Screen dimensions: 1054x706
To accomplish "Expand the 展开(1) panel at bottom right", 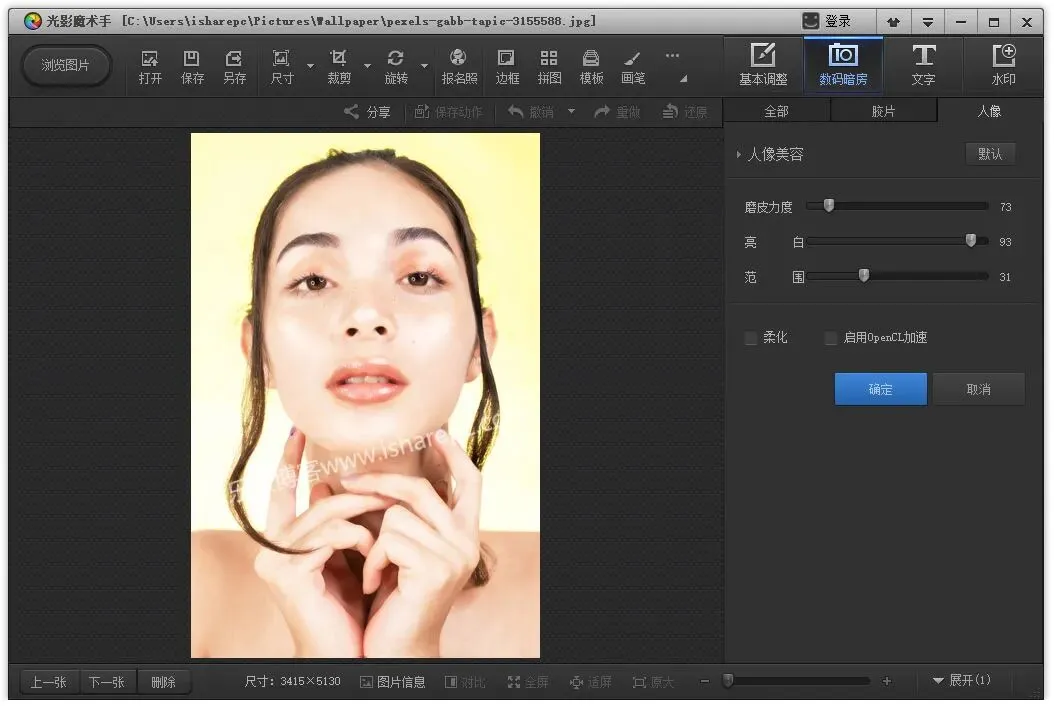I will tap(961, 681).
